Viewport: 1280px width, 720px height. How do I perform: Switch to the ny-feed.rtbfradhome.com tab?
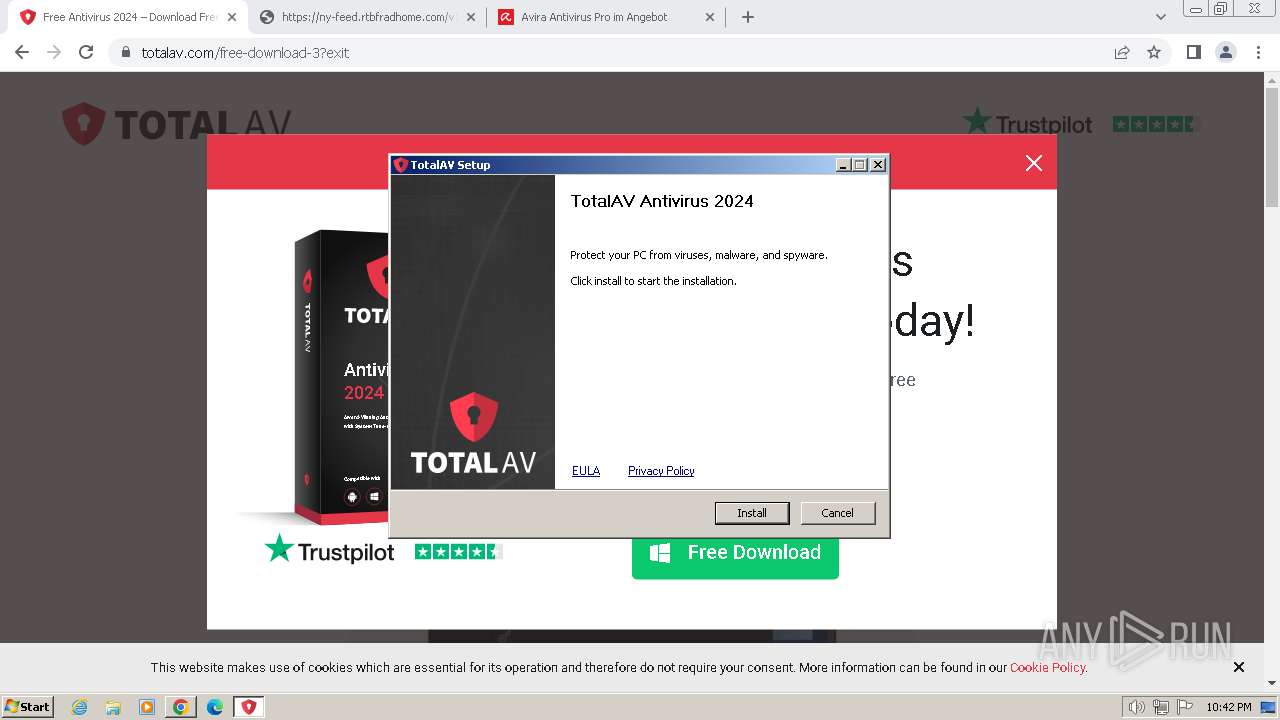click(365, 17)
